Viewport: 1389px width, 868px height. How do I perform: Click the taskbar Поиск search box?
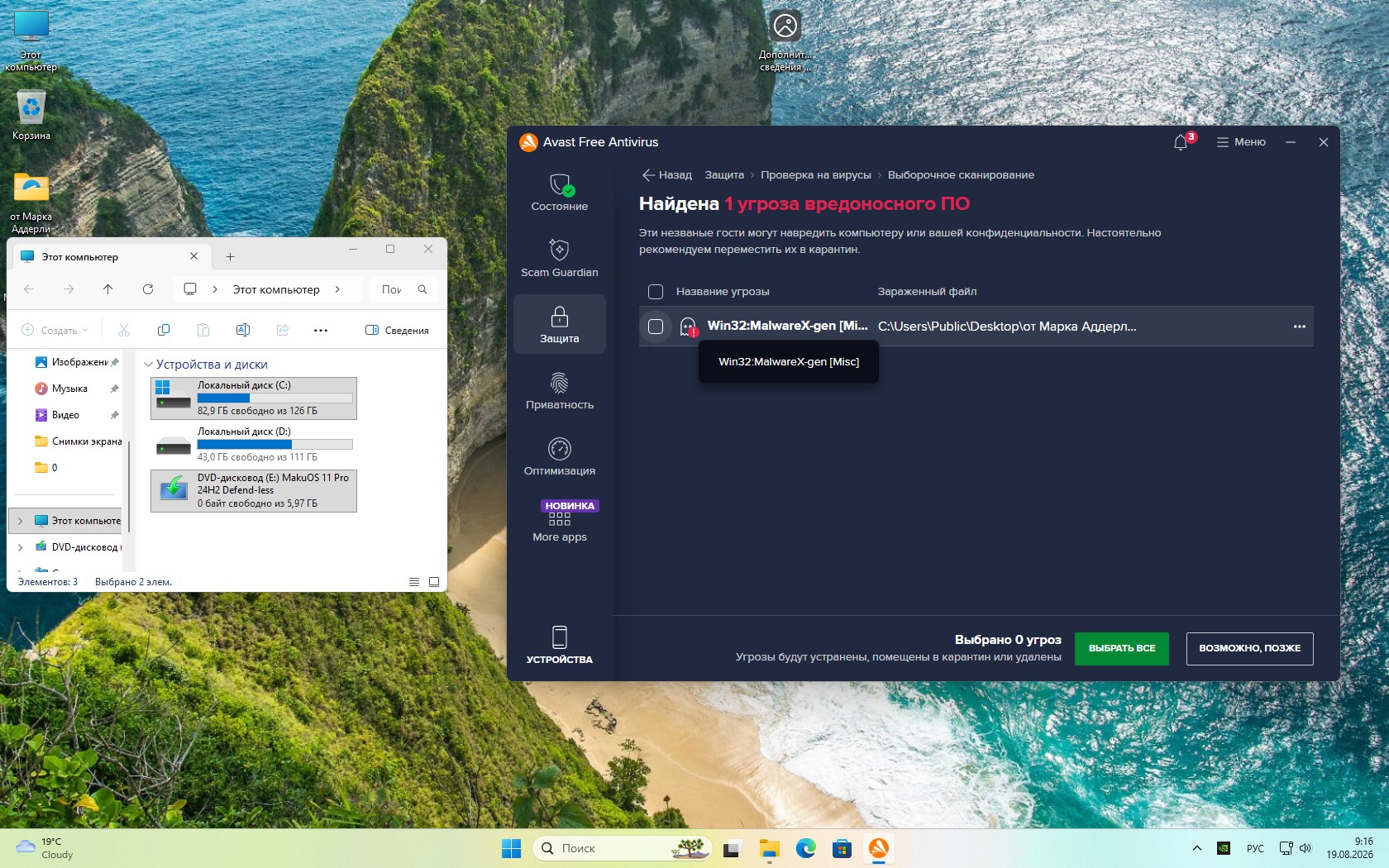tap(623, 848)
